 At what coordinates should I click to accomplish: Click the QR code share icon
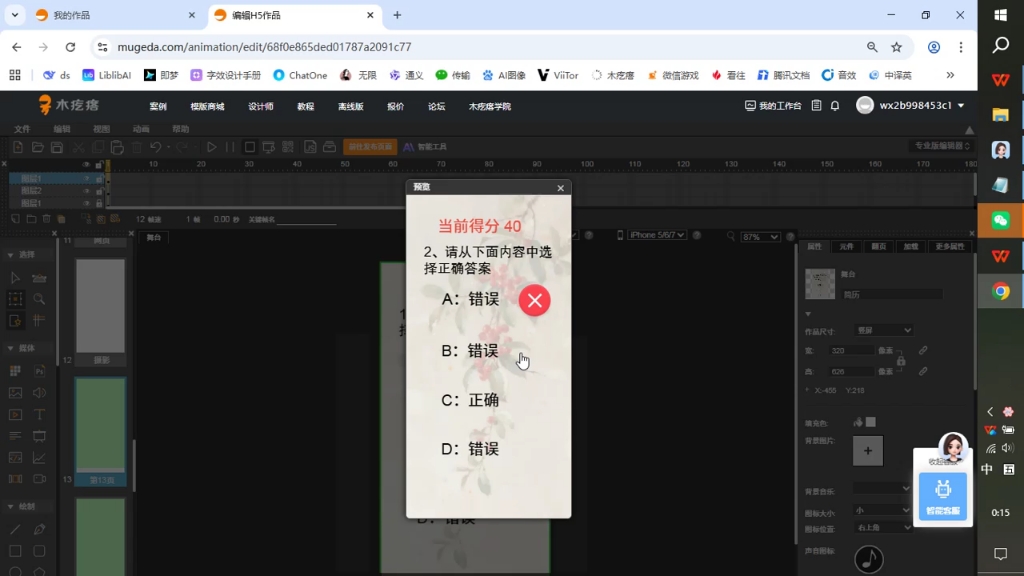tap(288, 147)
